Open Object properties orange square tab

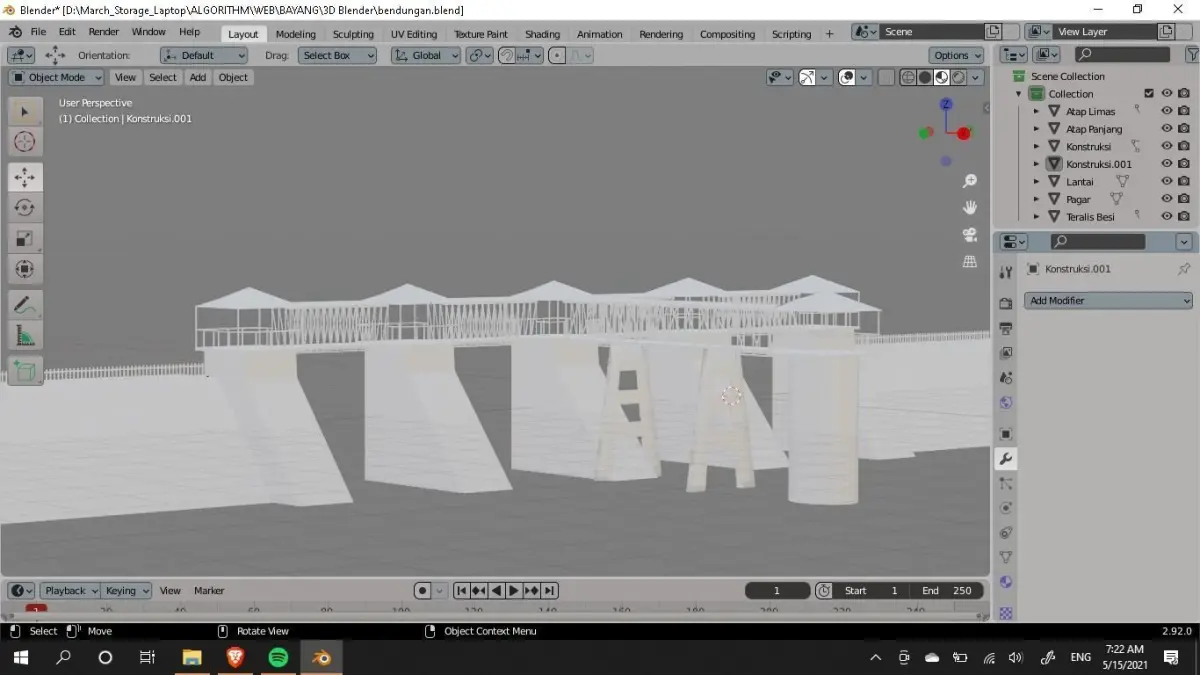(1006, 434)
